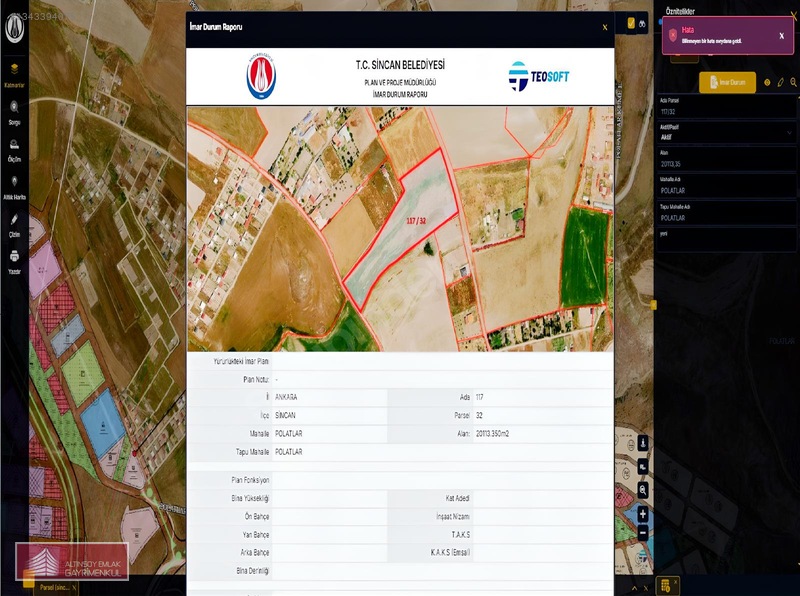Image resolution: width=800 pixels, height=596 pixels.
Task: Click the yellow target locate icon
Action: coord(767,82)
